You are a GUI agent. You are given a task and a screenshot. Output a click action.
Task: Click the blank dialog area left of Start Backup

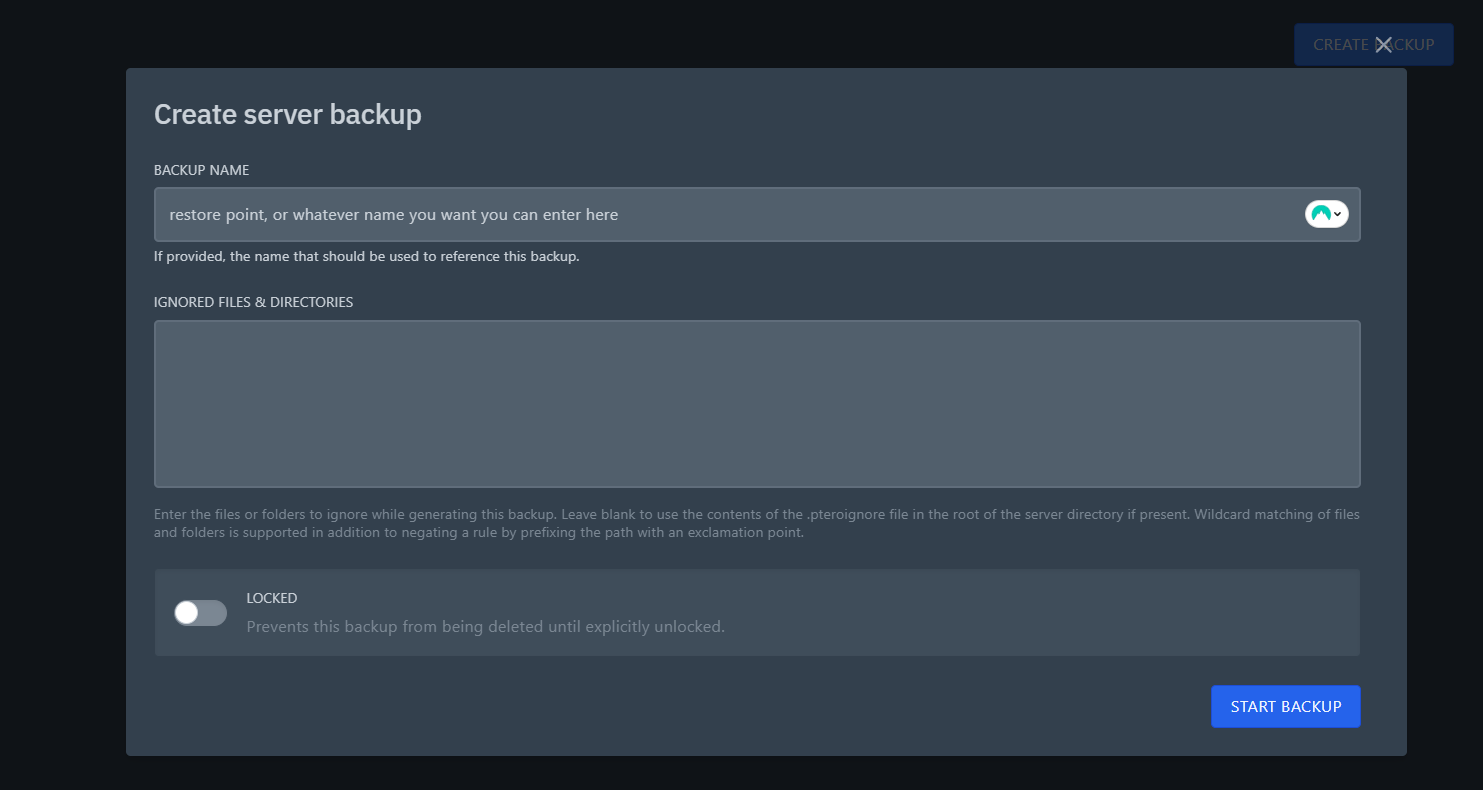tap(700, 706)
